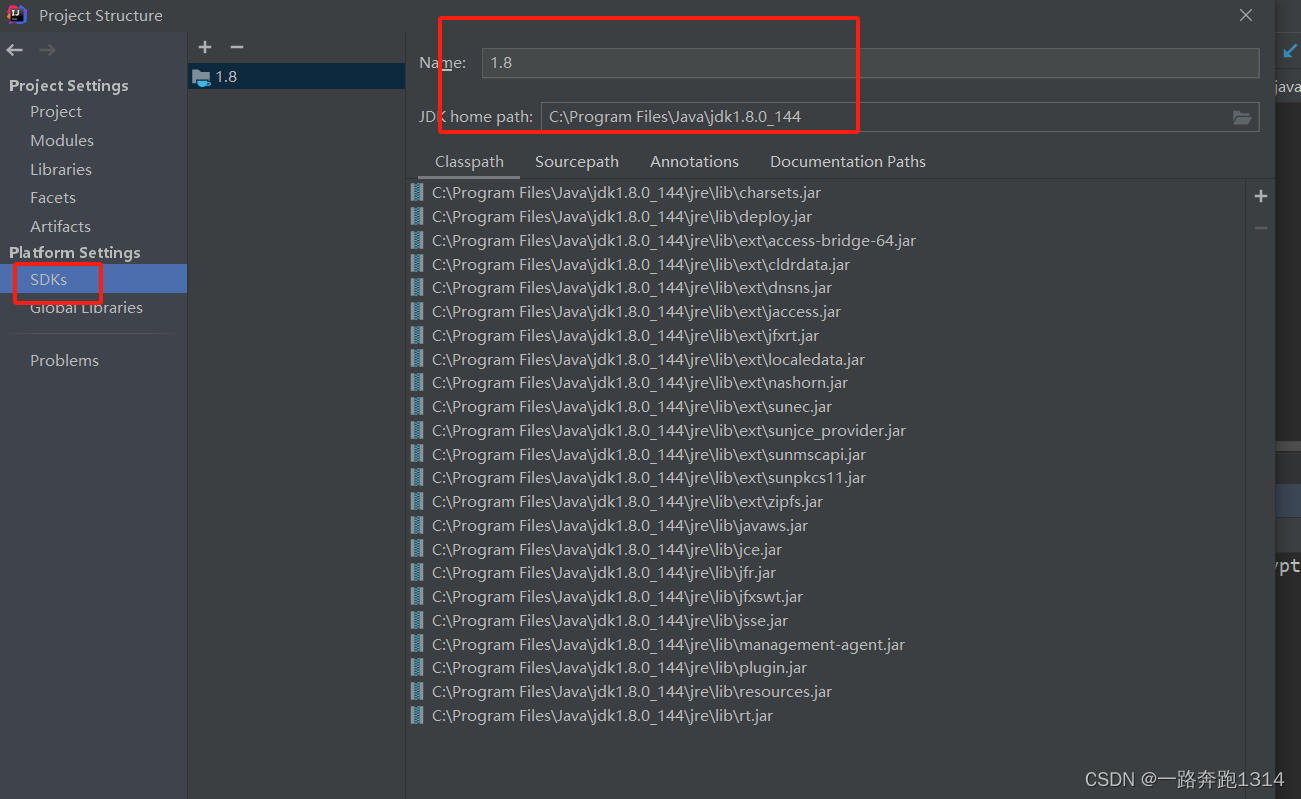Select the resources.jar classpath row

(x=825, y=691)
